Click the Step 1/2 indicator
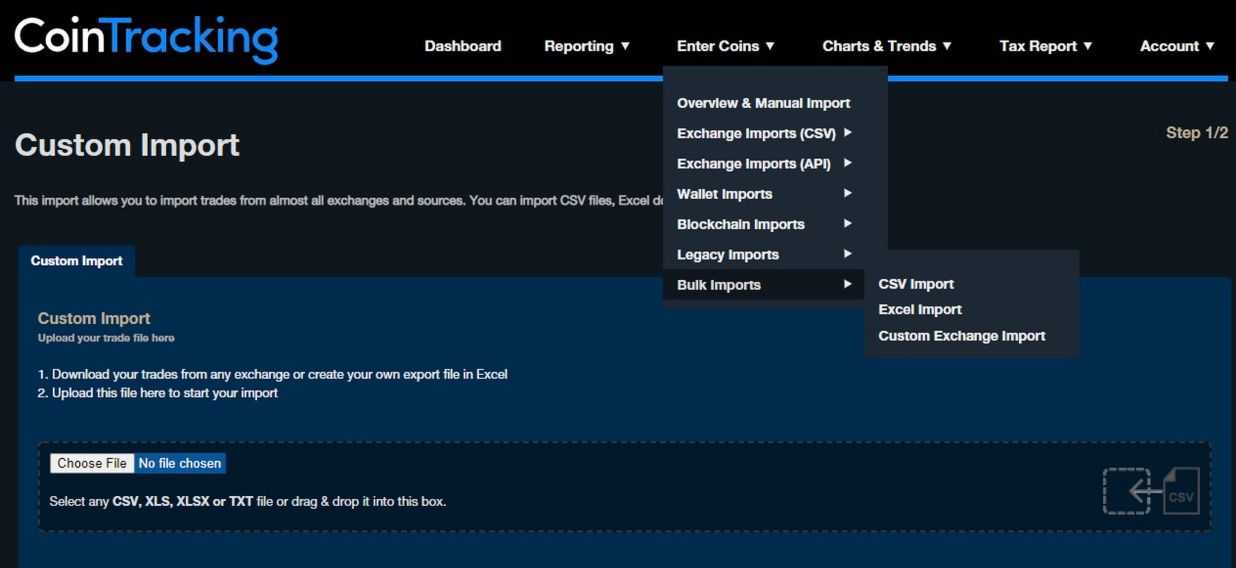This screenshot has width=1236, height=568. pyautogui.click(x=1197, y=133)
